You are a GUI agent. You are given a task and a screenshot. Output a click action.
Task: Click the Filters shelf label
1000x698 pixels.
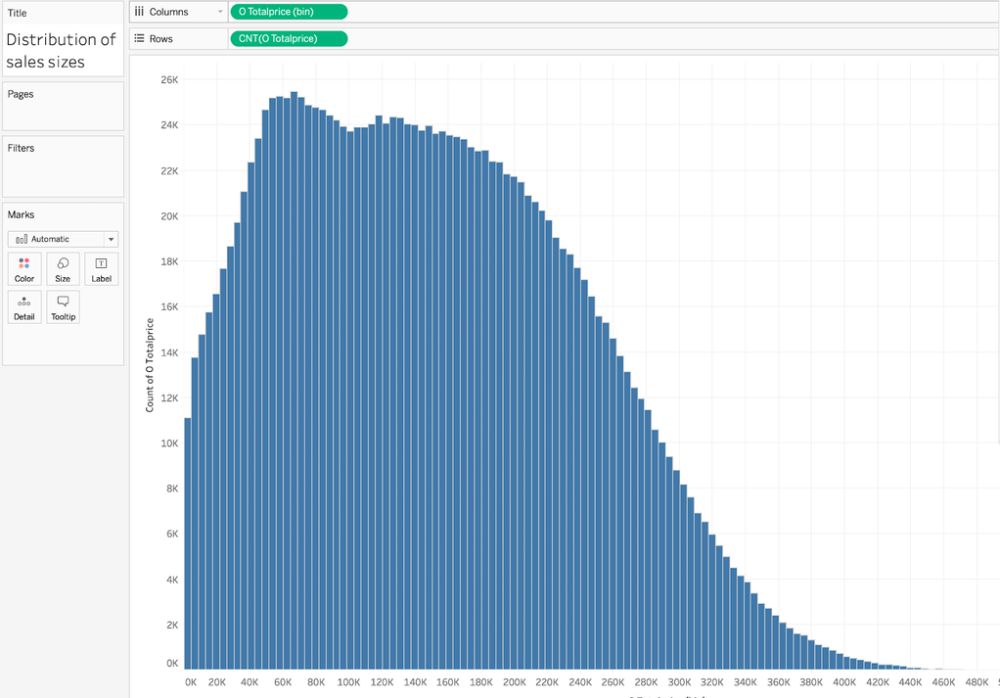pos(21,148)
